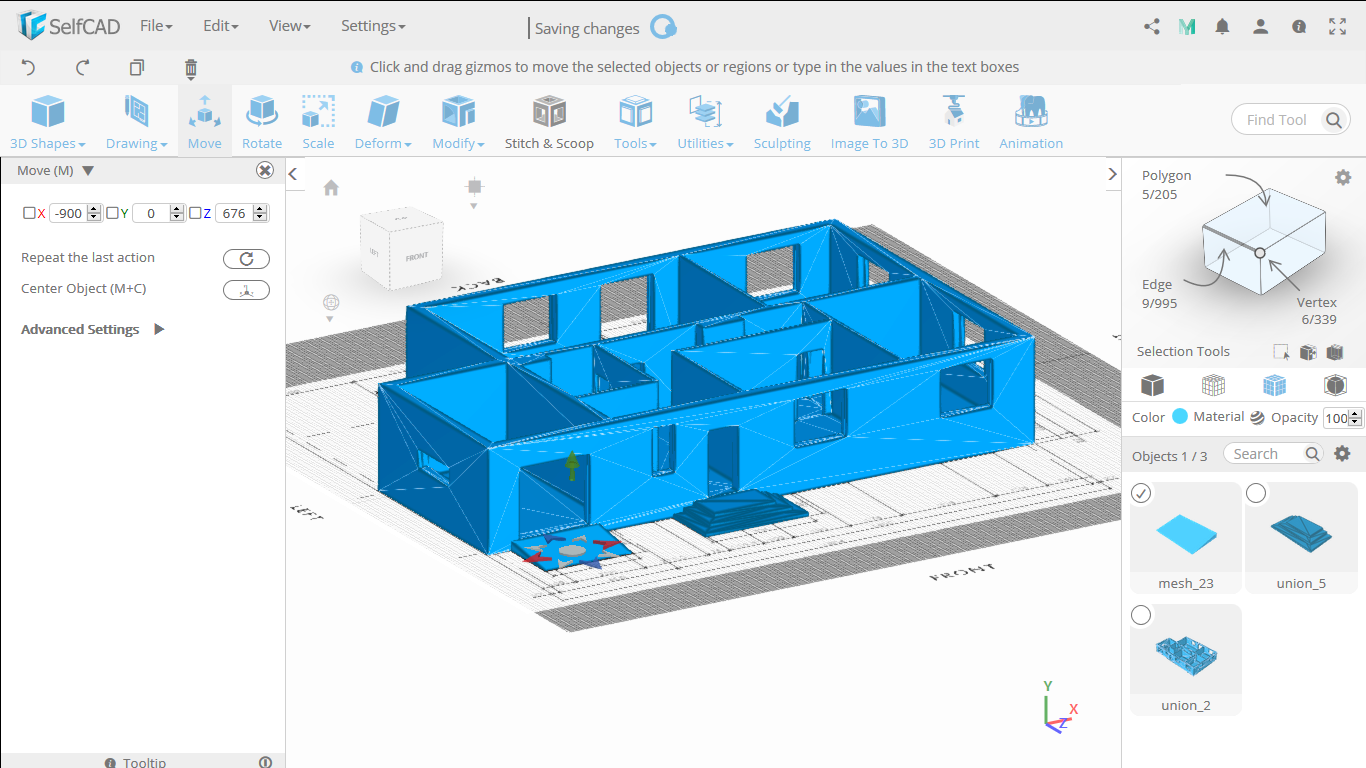
Task: Click the share icon in header
Action: tap(1152, 27)
